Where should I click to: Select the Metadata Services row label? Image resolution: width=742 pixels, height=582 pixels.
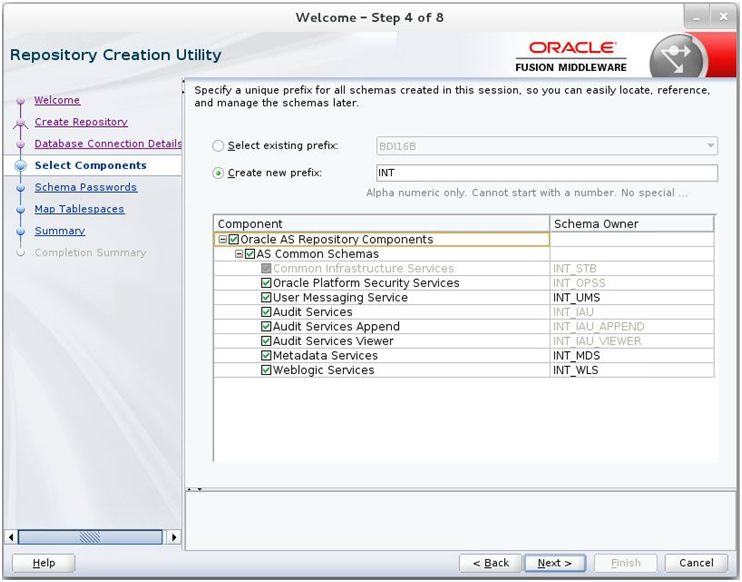[325, 356]
